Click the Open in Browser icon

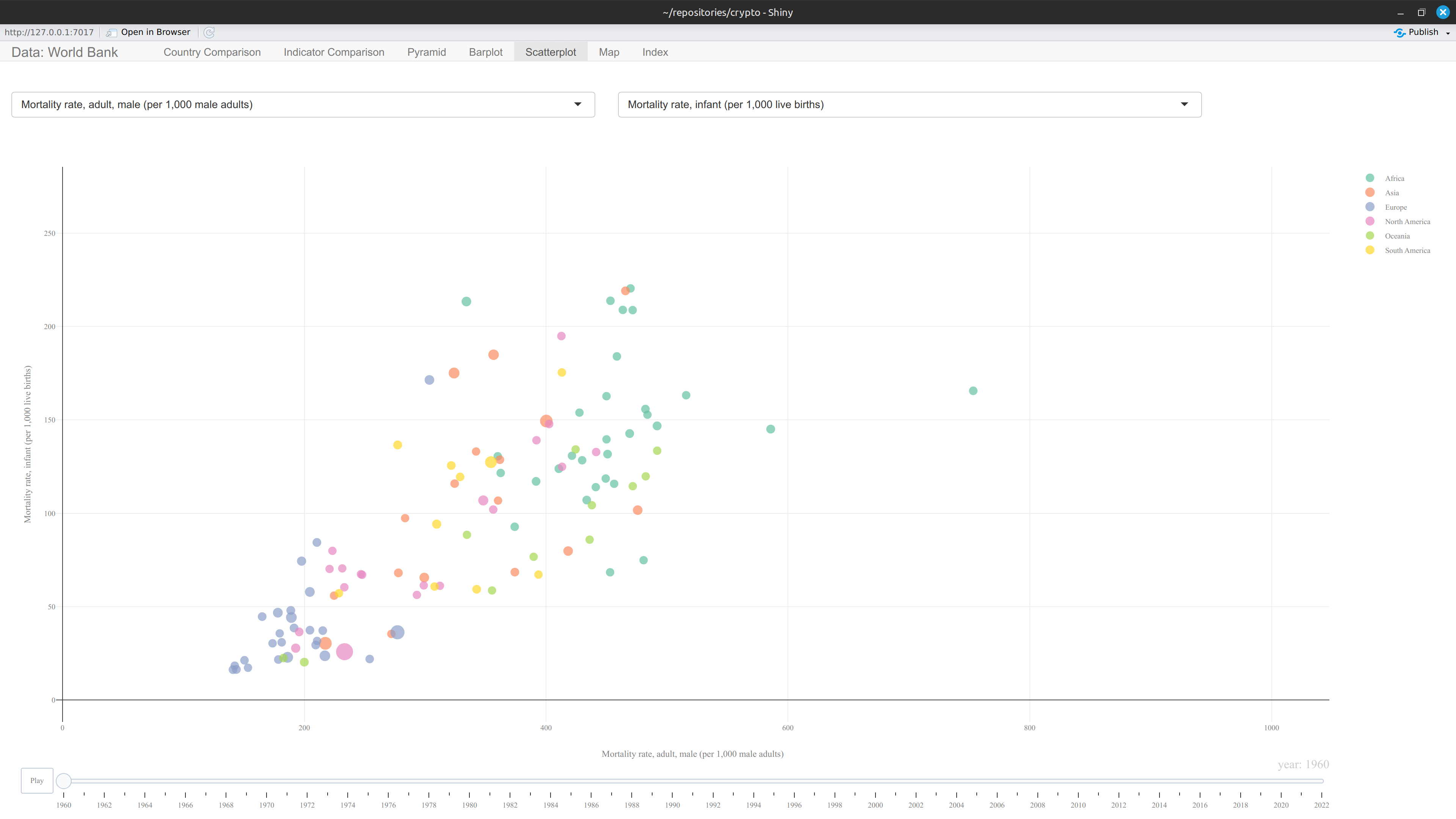111,33
